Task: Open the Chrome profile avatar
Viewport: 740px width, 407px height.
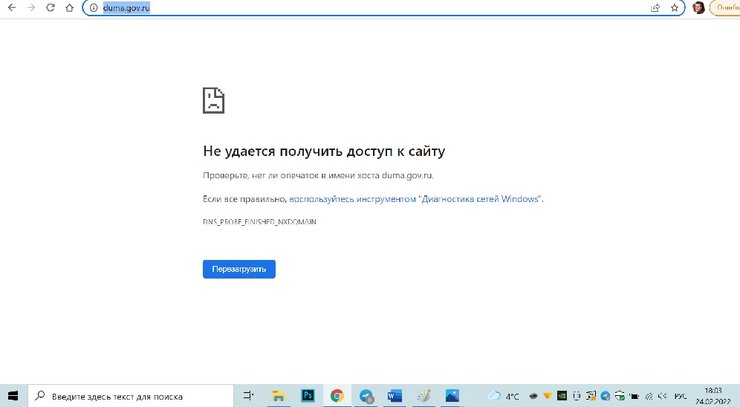Action: point(698,8)
